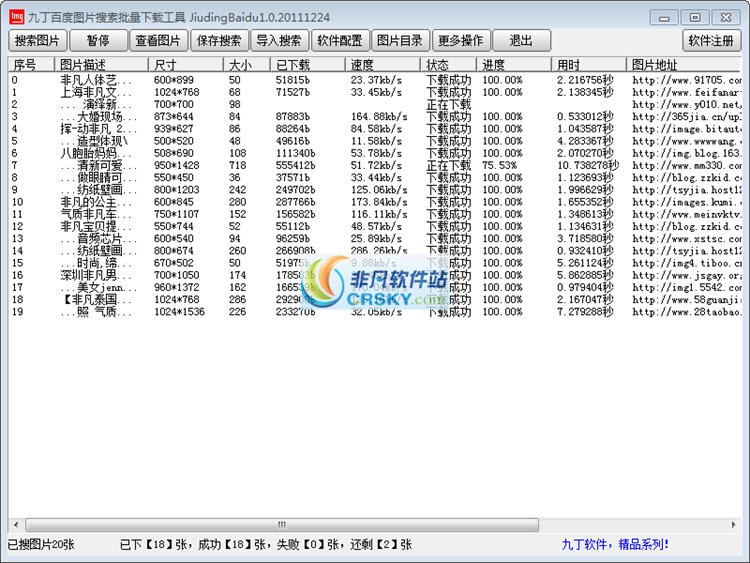The image size is (750, 563).
Task: Click the 九丁软件,精品系列! link
Action: [615, 544]
